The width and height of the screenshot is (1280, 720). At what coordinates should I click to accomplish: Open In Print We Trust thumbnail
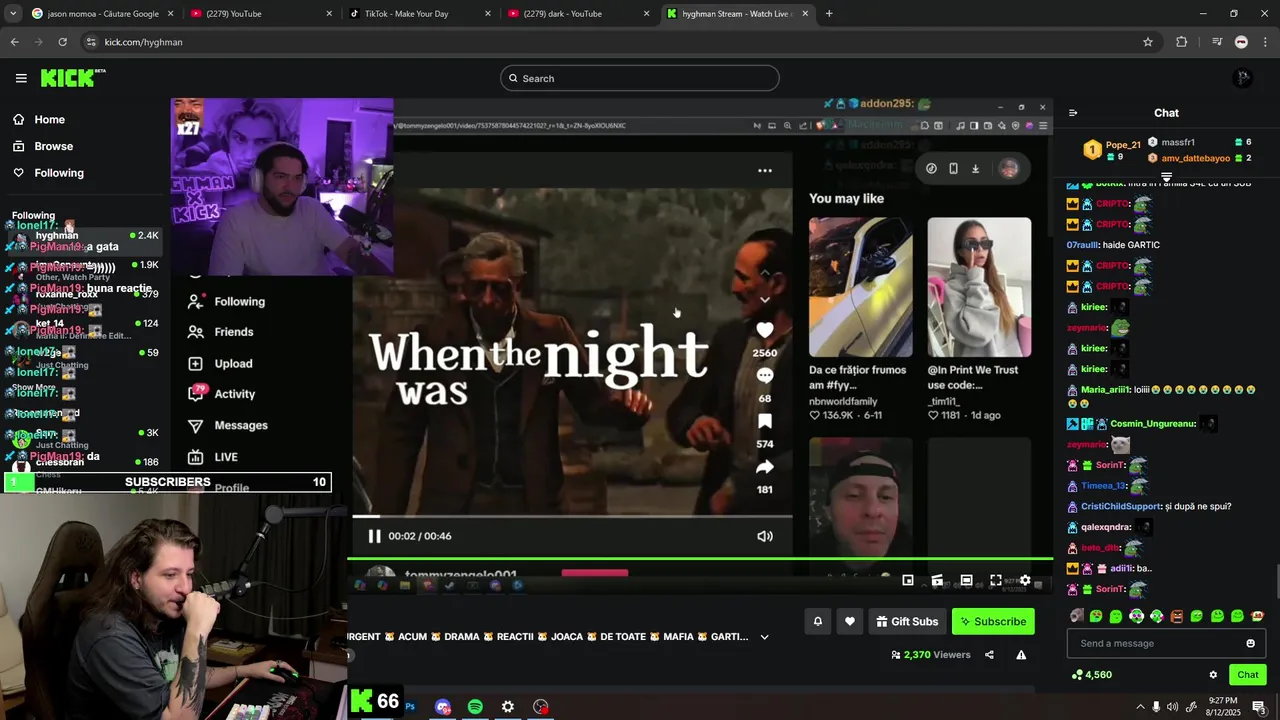point(979,287)
